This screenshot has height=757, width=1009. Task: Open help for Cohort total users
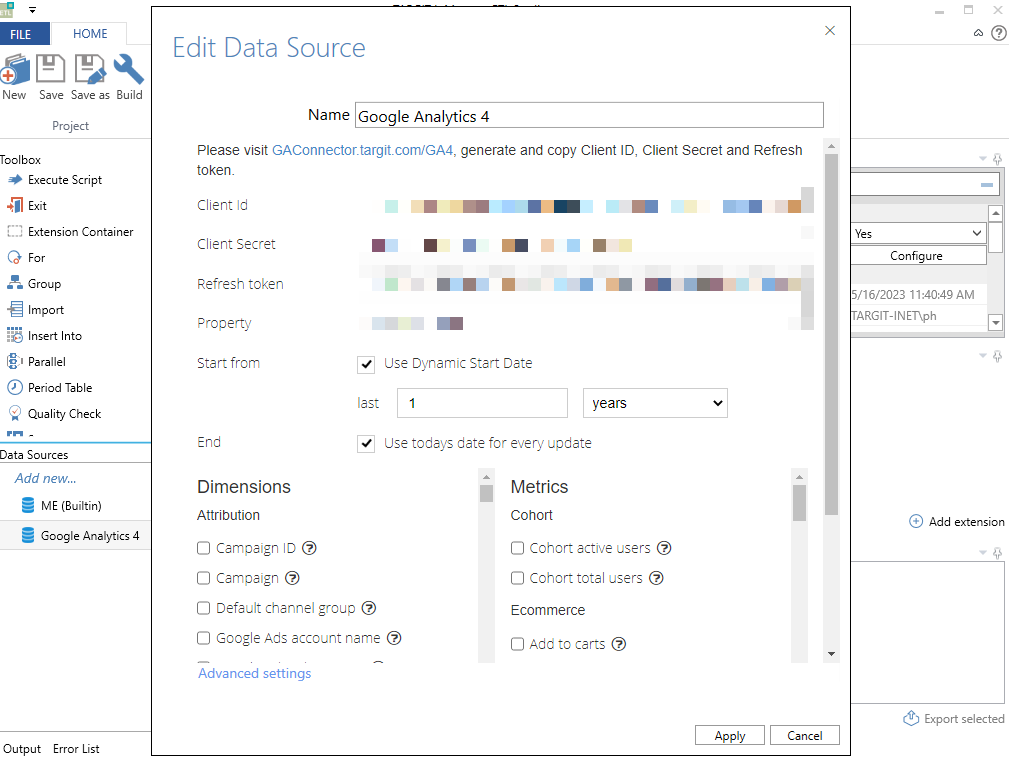(656, 578)
